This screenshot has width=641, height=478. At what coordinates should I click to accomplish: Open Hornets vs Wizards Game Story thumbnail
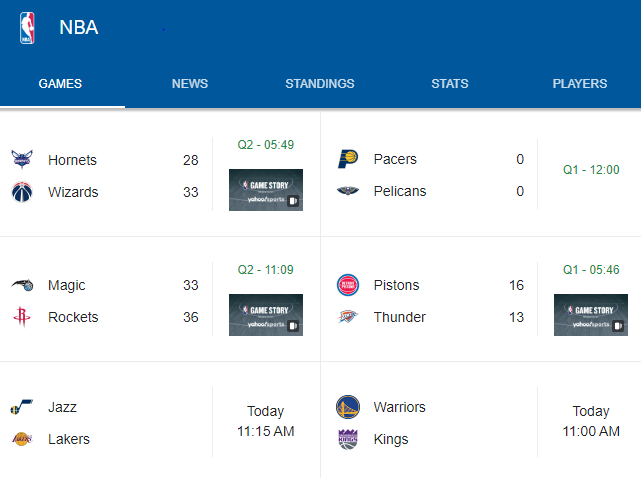(x=265, y=190)
